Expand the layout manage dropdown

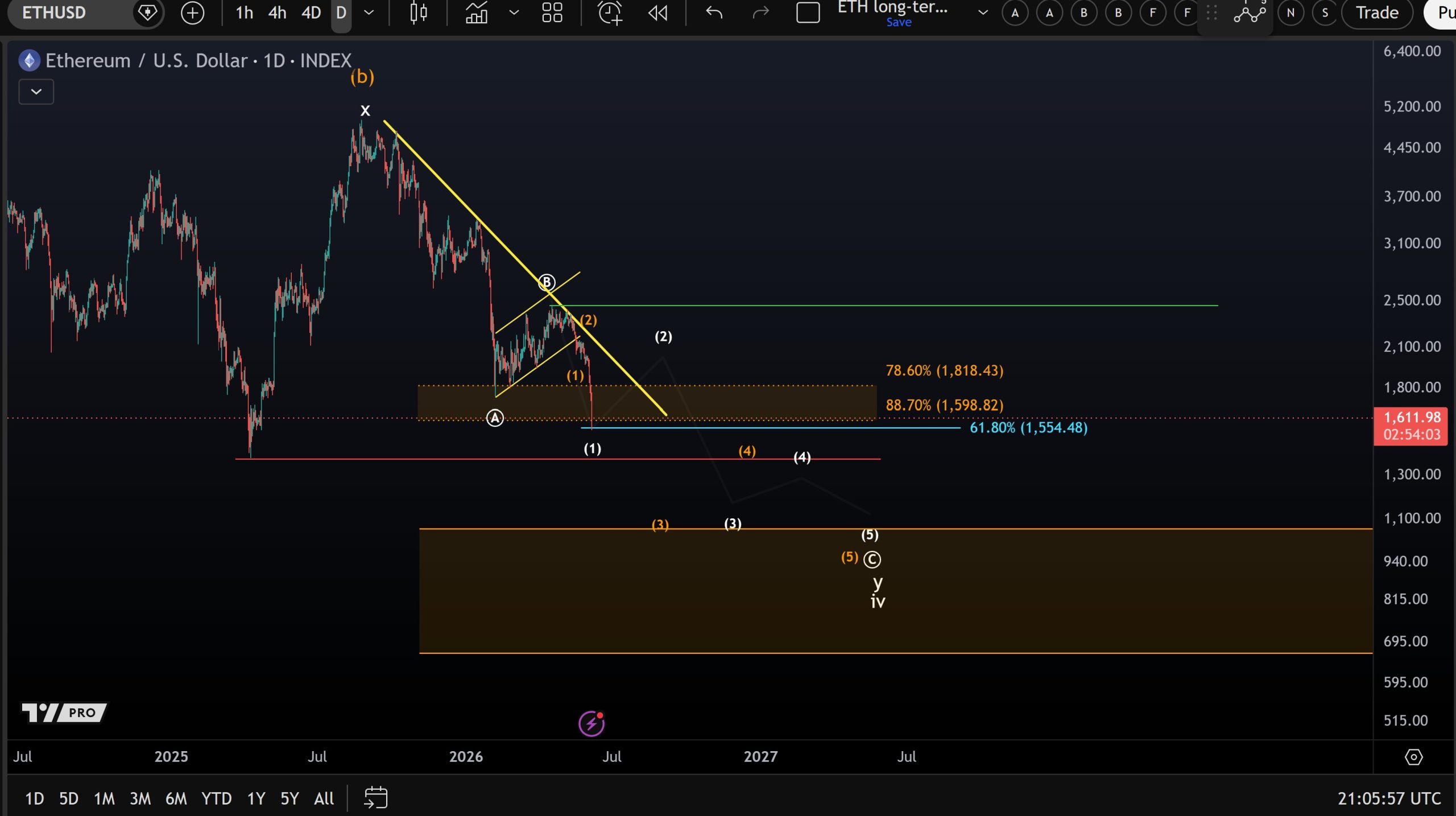[x=982, y=13]
